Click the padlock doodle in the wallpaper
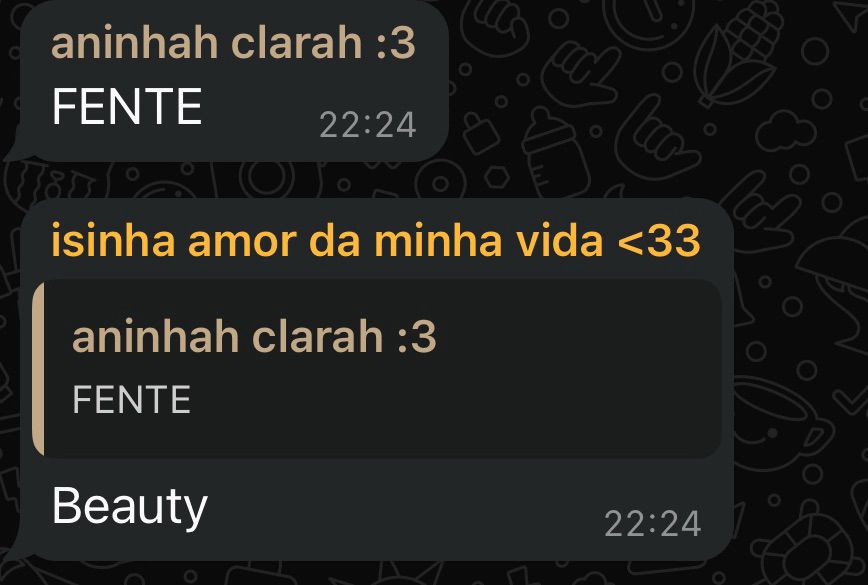Screen dimensions: 868x585 [x=480, y=134]
